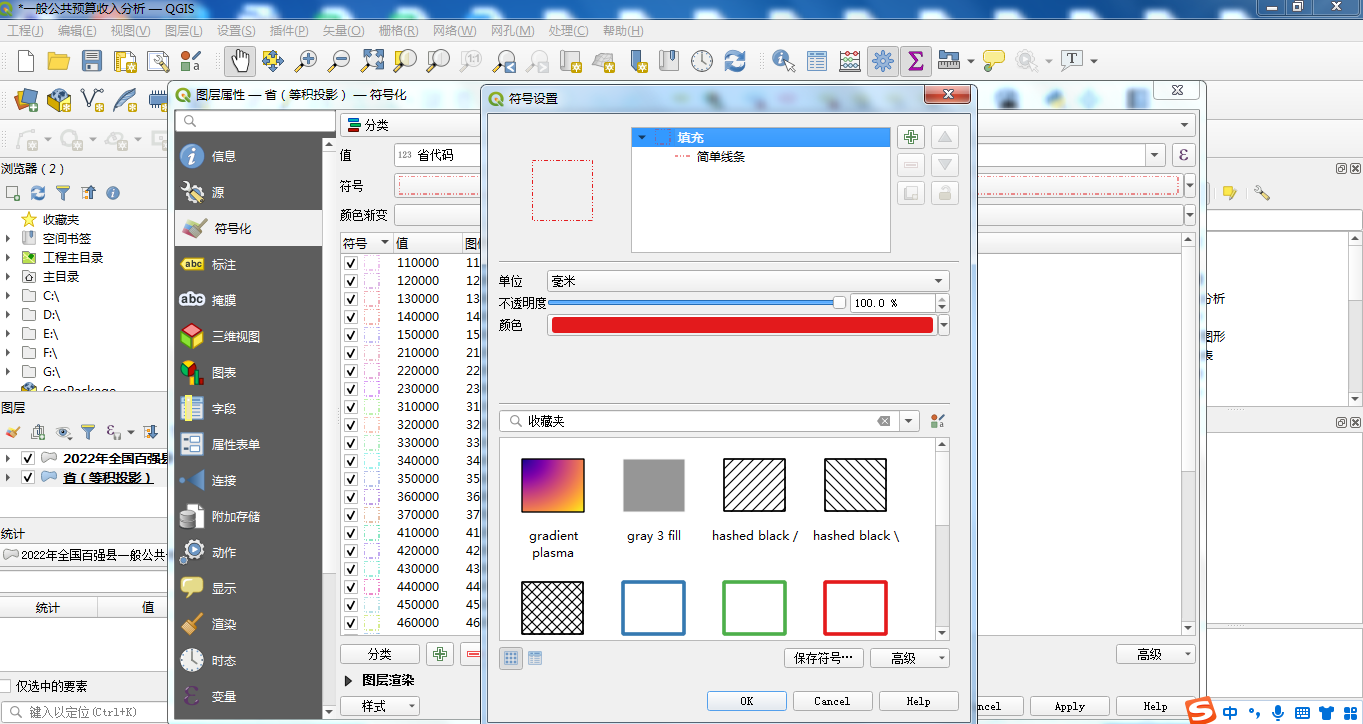This screenshot has width=1363, height=724.
Task: Open the 处理(C) menu
Action: (568, 31)
